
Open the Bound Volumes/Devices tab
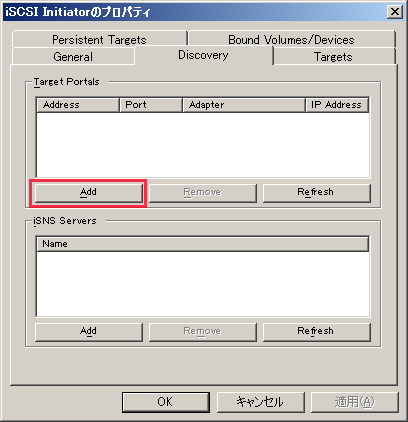click(x=292, y=39)
